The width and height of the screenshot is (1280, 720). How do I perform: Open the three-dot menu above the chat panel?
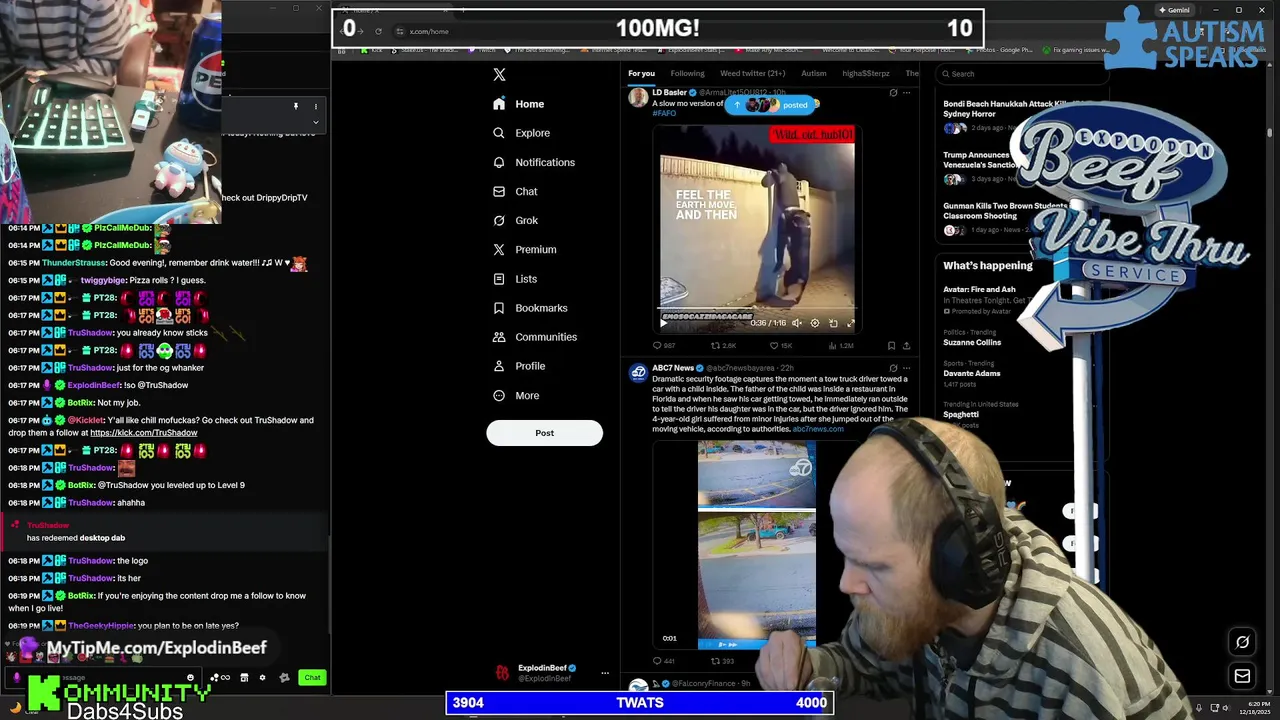[315, 106]
